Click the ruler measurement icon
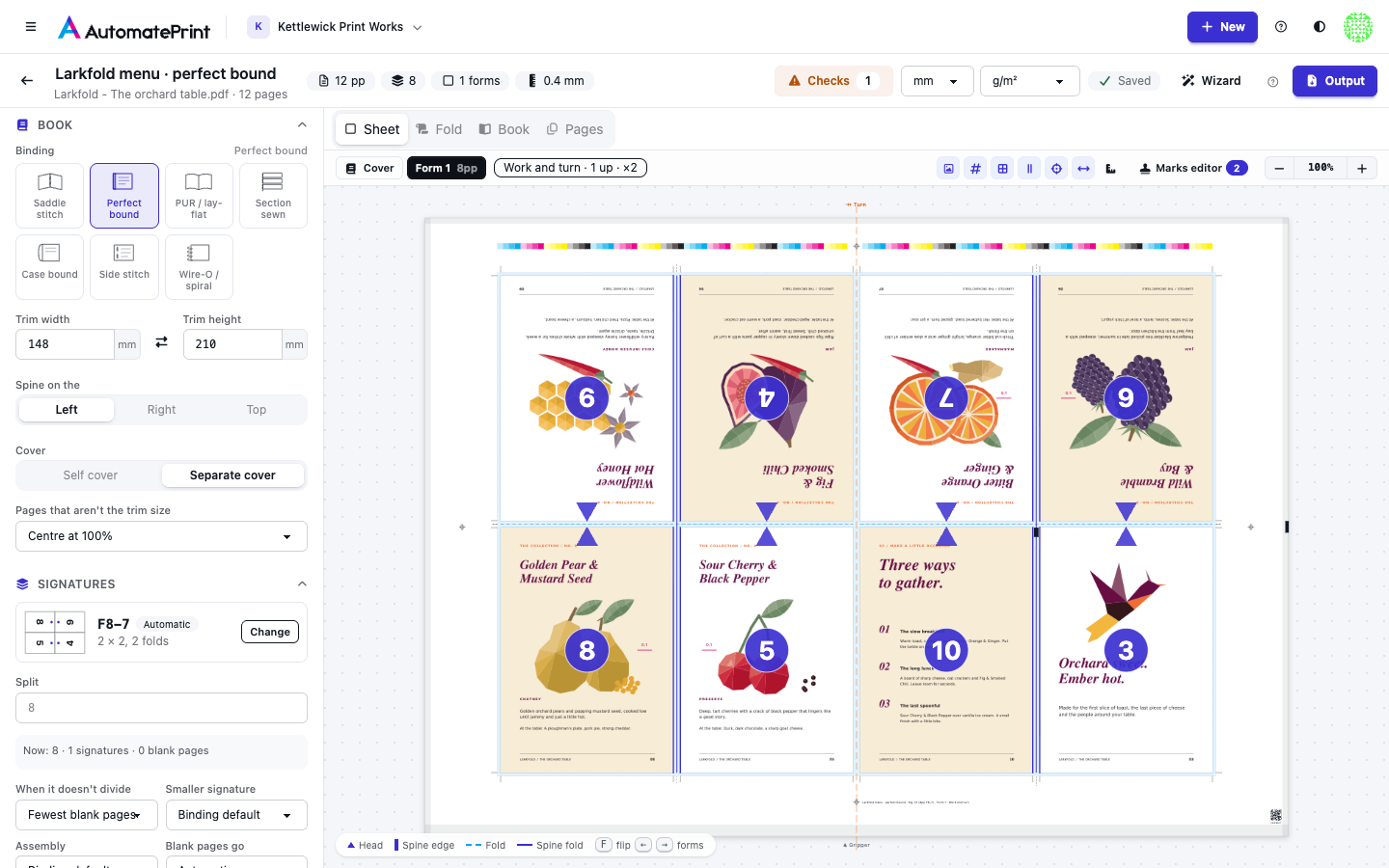This screenshot has width=1389, height=868. (x=1111, y=168)
